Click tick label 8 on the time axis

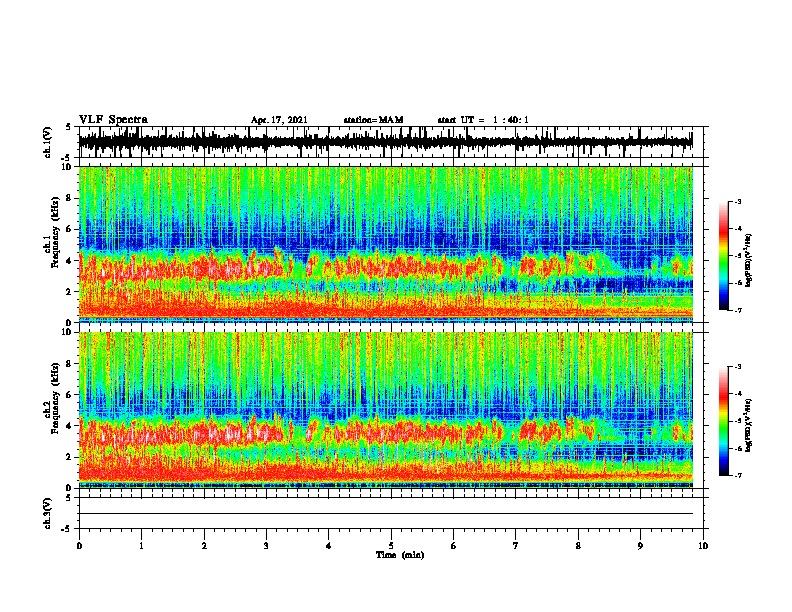pos(578,546)
